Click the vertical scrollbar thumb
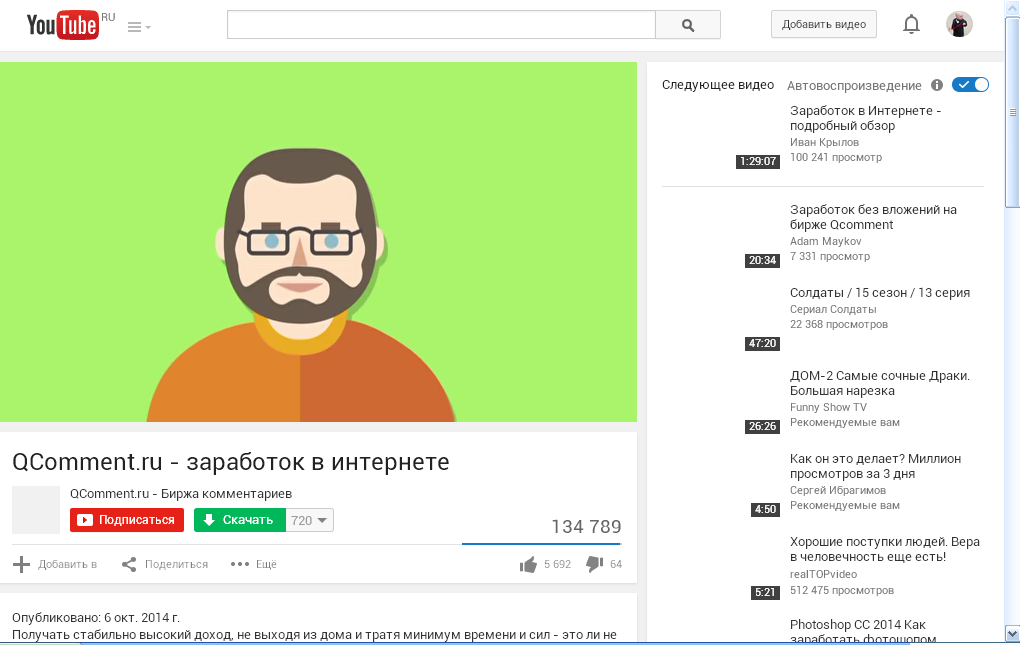Viewport: 1020px width, 645px height. click(x=1012, y=112)
